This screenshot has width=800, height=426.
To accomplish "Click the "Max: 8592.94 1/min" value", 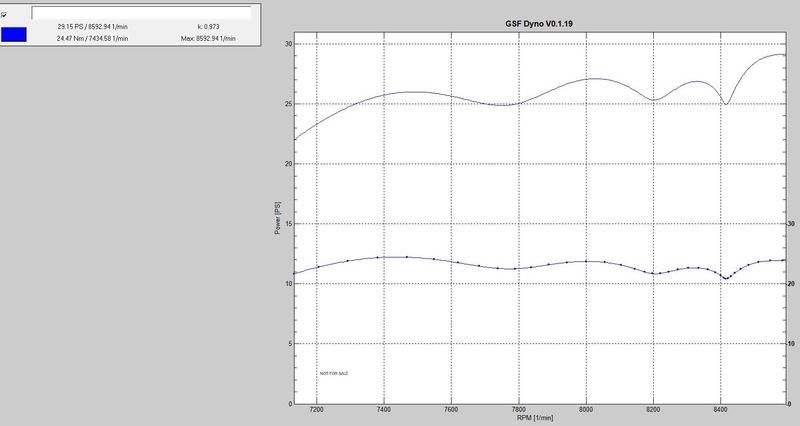I will point(208,38).
